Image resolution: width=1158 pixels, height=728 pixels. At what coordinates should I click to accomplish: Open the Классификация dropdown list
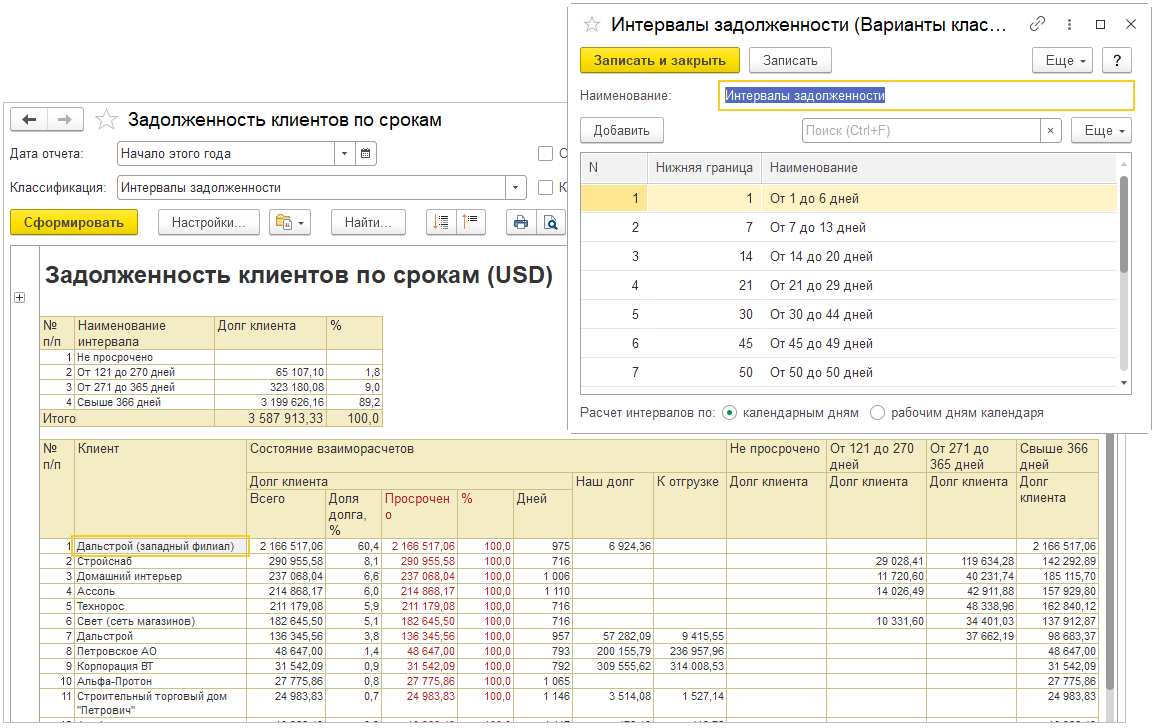click(516, 187)
